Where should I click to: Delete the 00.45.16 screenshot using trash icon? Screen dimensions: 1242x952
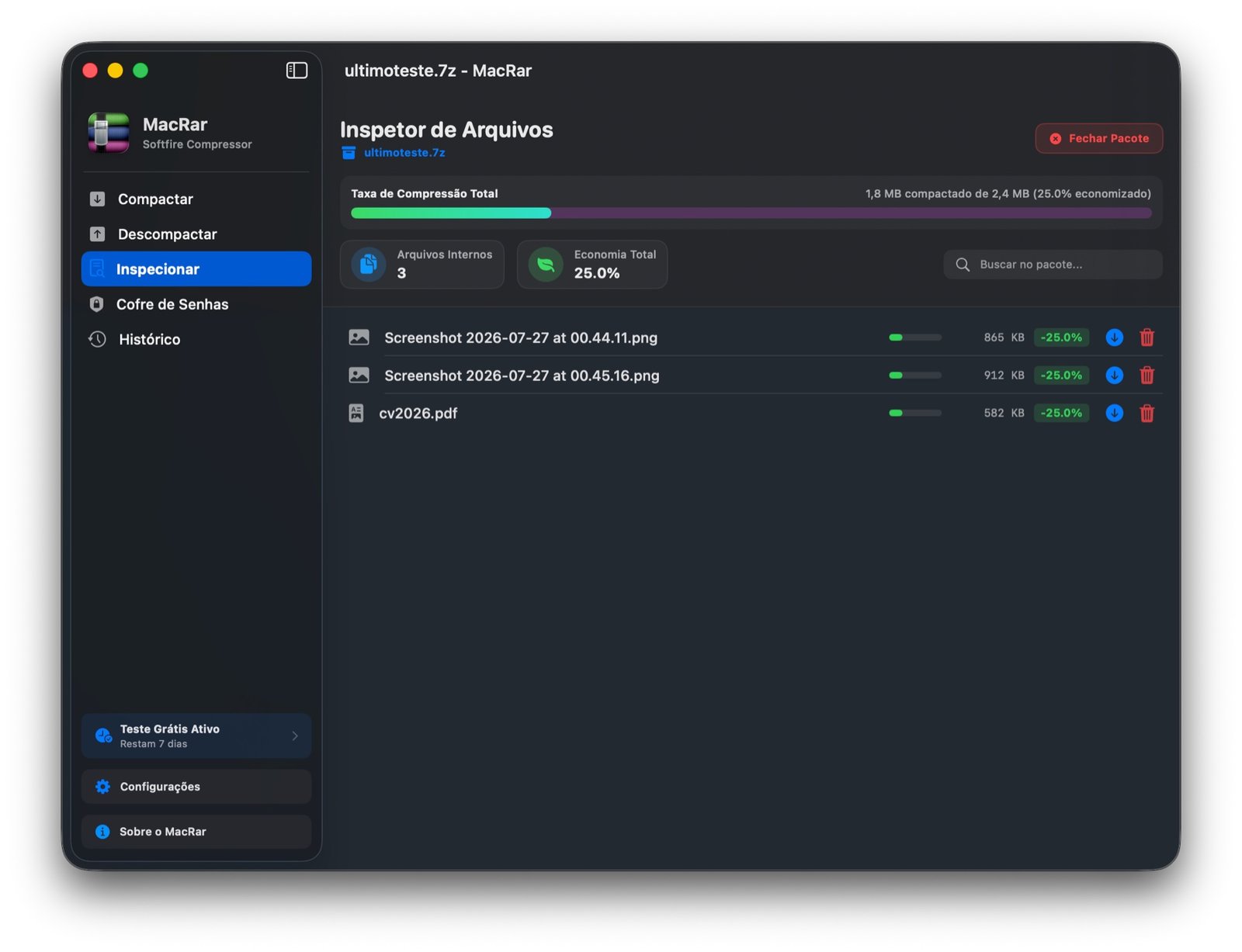pos(1147,376)
